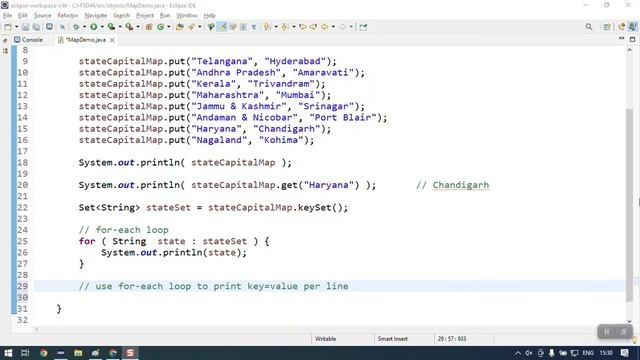Image resolution: width=640 pixels, height=360 pixels.
Task: Click the volume icon in system tray
Action: (x=529, y=353)
